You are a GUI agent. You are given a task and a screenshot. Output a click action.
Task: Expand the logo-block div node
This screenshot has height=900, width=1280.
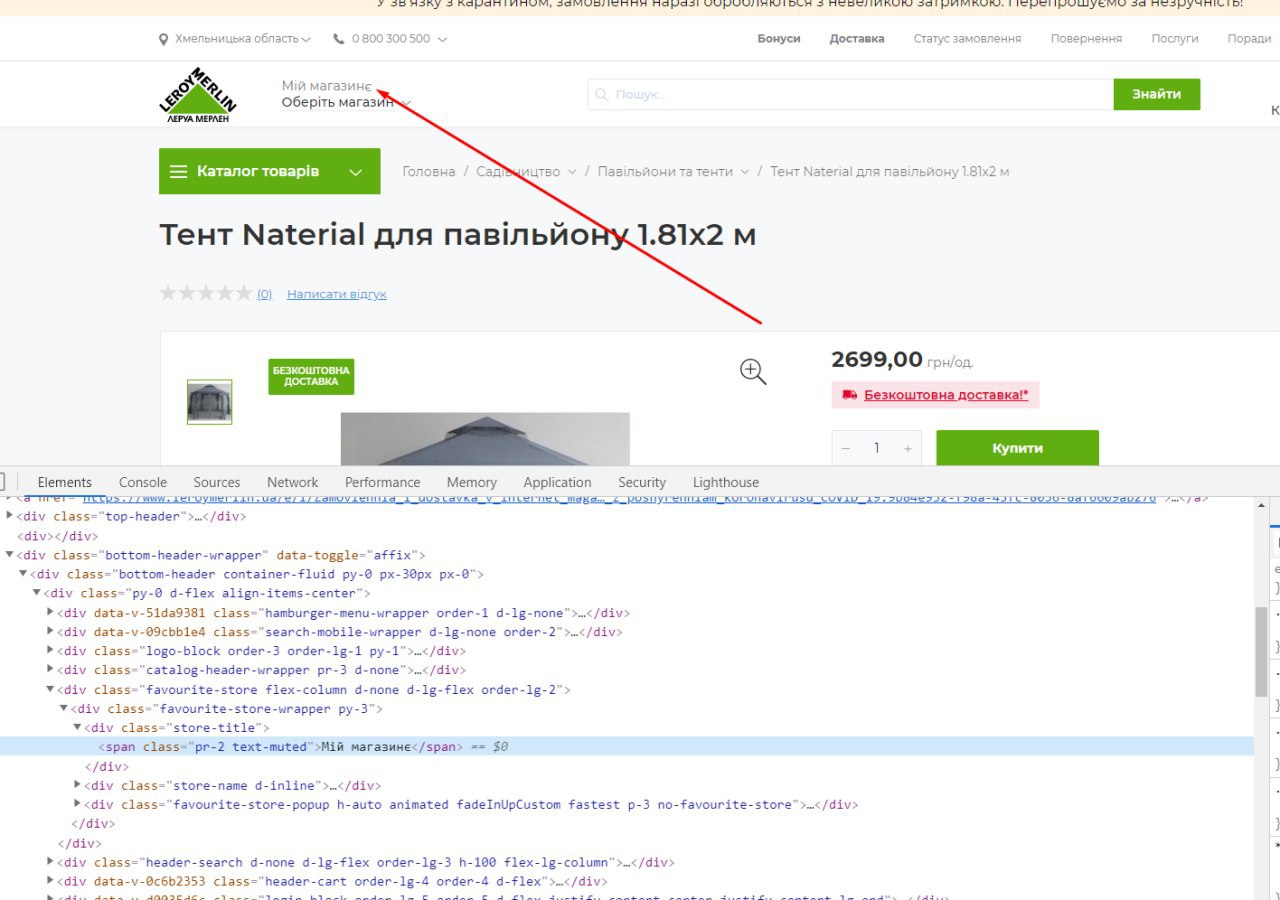point(51,651)
